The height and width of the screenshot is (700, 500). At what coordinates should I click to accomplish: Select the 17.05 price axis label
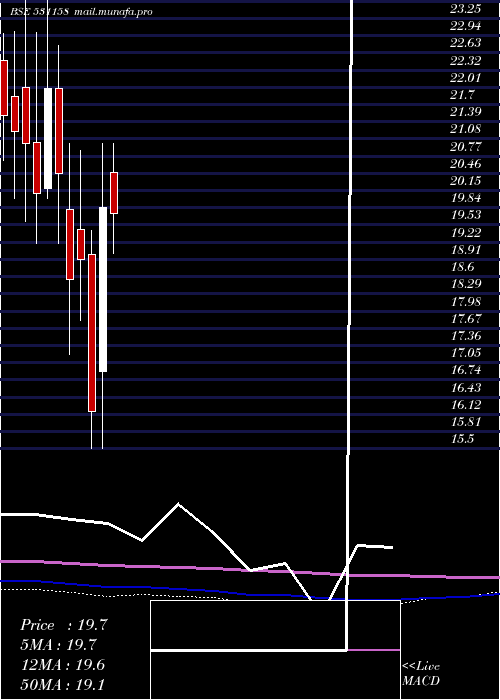(465, 353)
